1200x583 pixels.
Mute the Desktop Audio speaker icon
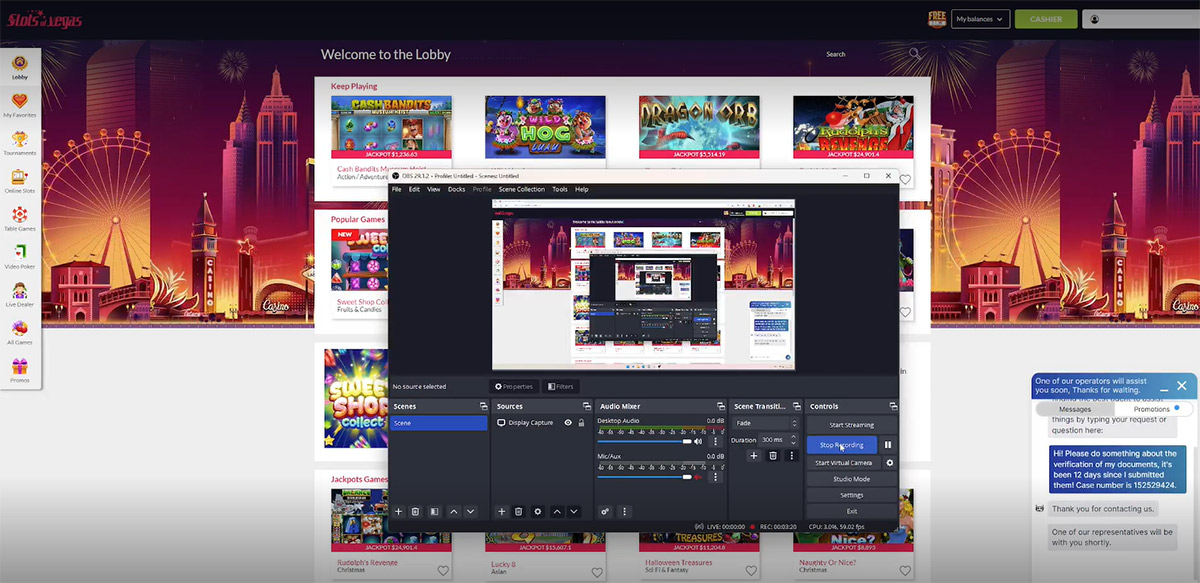698,441
